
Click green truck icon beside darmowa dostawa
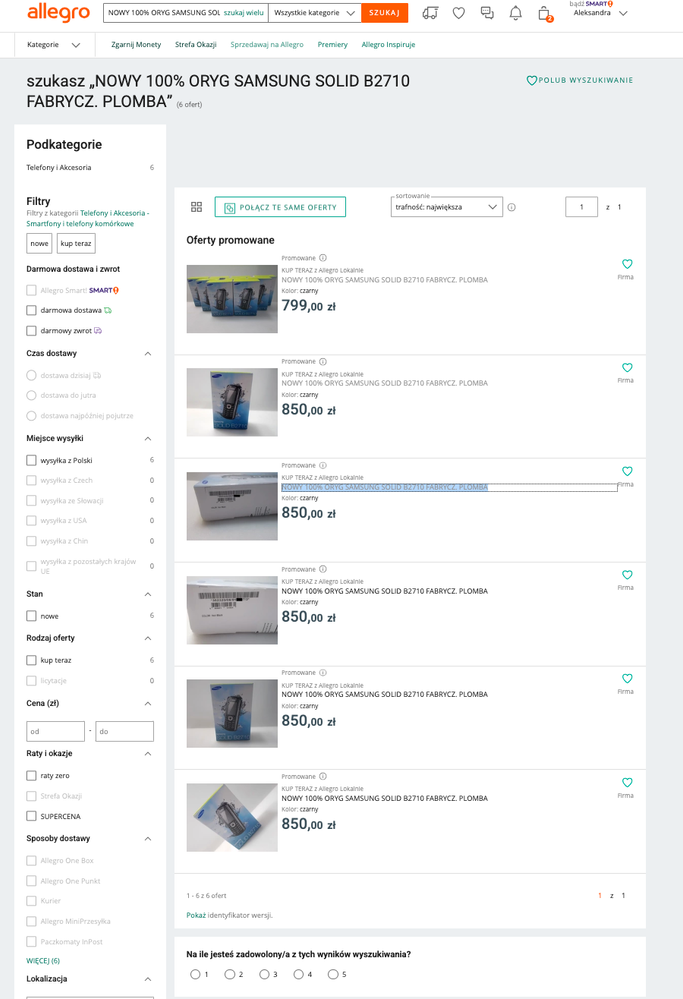pos(108,310)
